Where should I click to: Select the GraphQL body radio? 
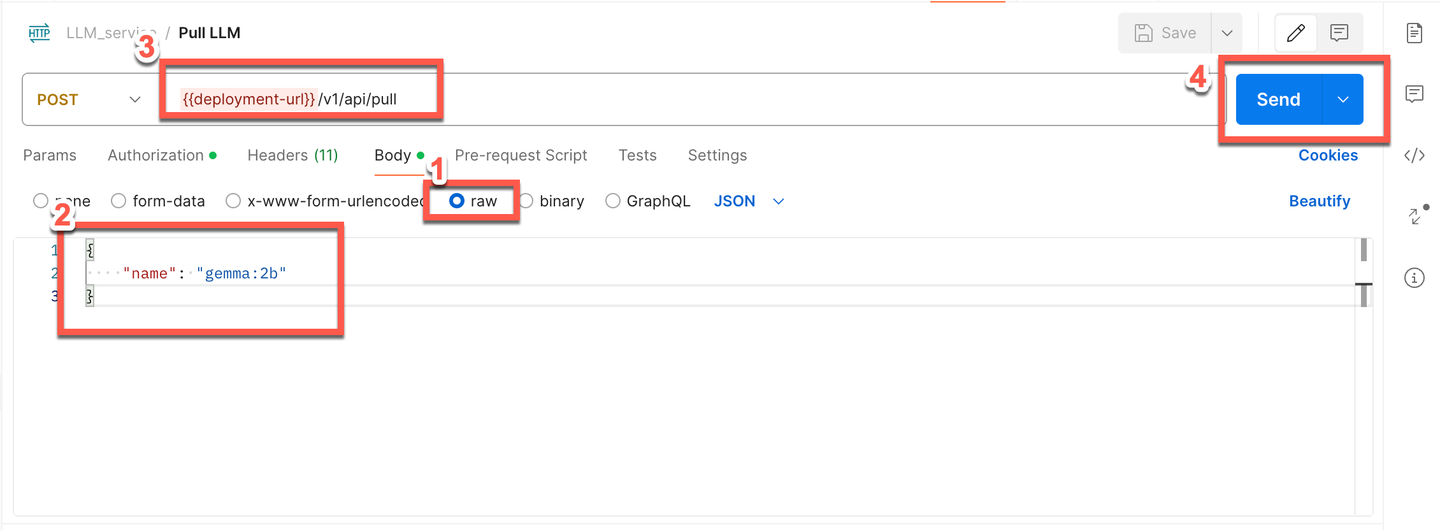click(613, 201)
